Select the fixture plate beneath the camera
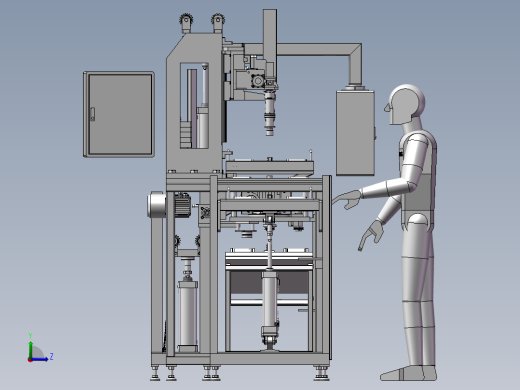520x390 pixels. (270, 166)
